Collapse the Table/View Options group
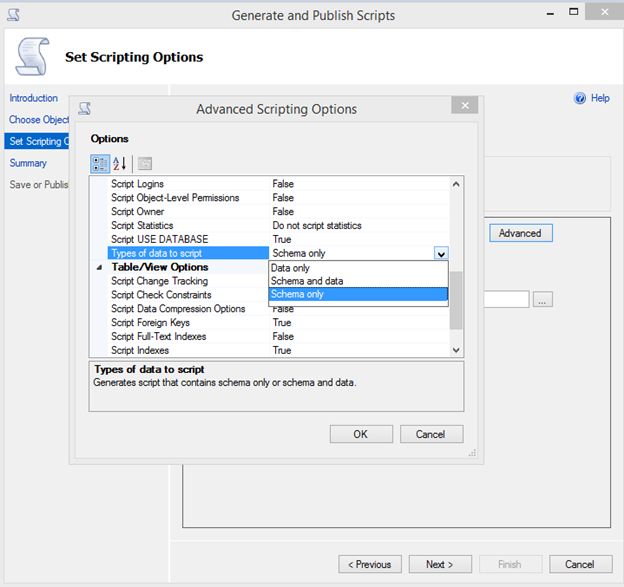Viewport: 624px width, 587px height. pyautogui.click(x=99, y=268)
